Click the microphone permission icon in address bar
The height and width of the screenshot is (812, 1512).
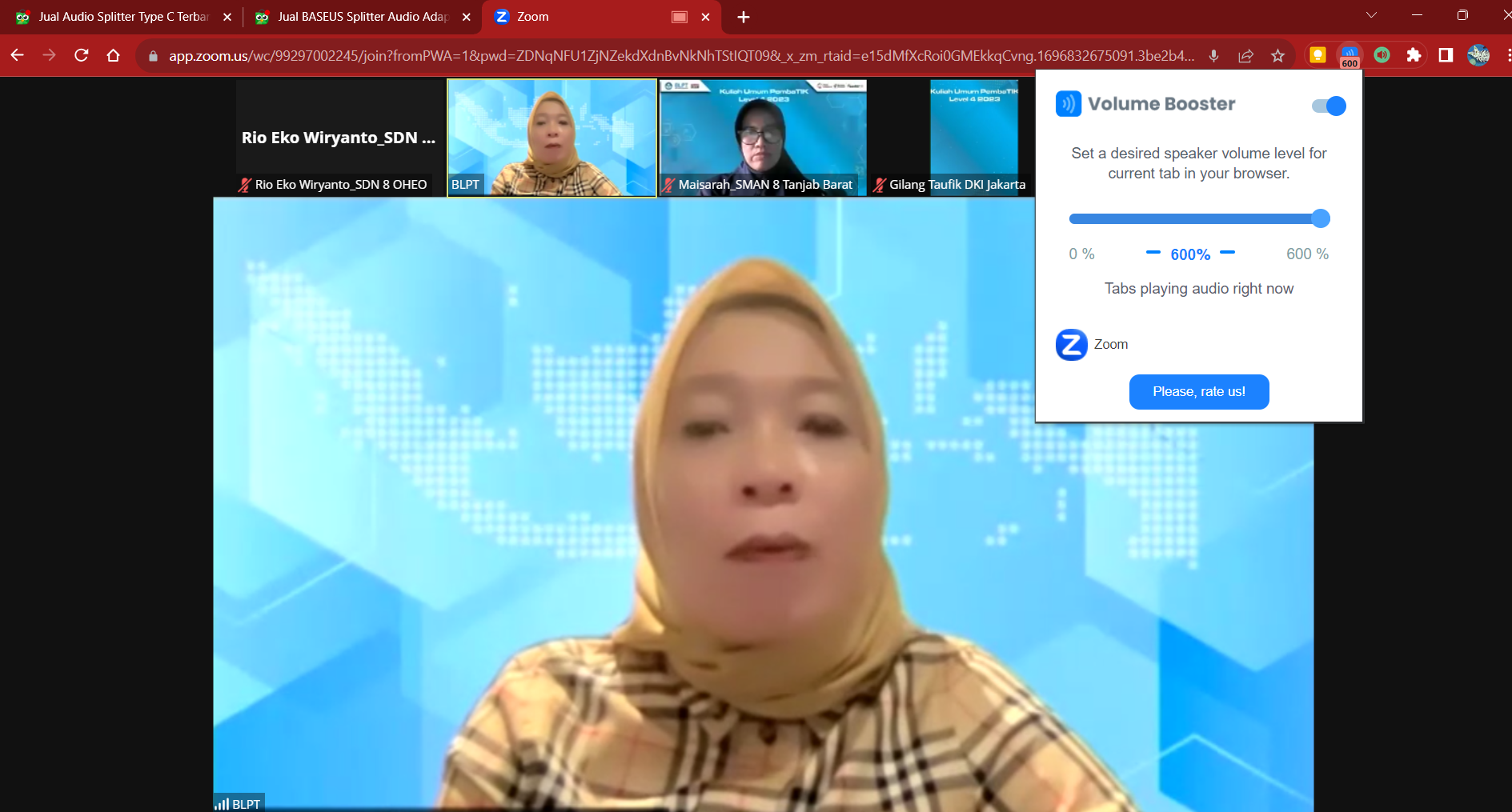coord(1213,55)
